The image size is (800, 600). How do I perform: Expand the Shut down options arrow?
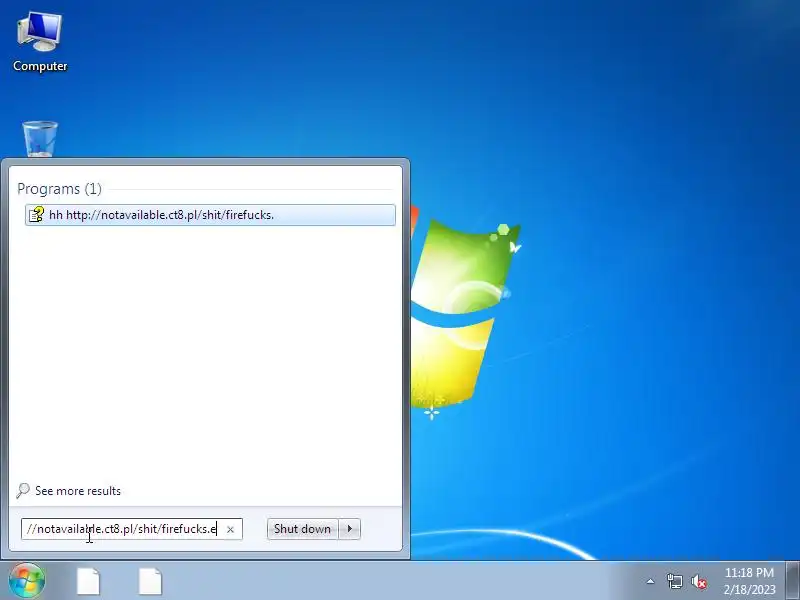(x=349, y=529)
